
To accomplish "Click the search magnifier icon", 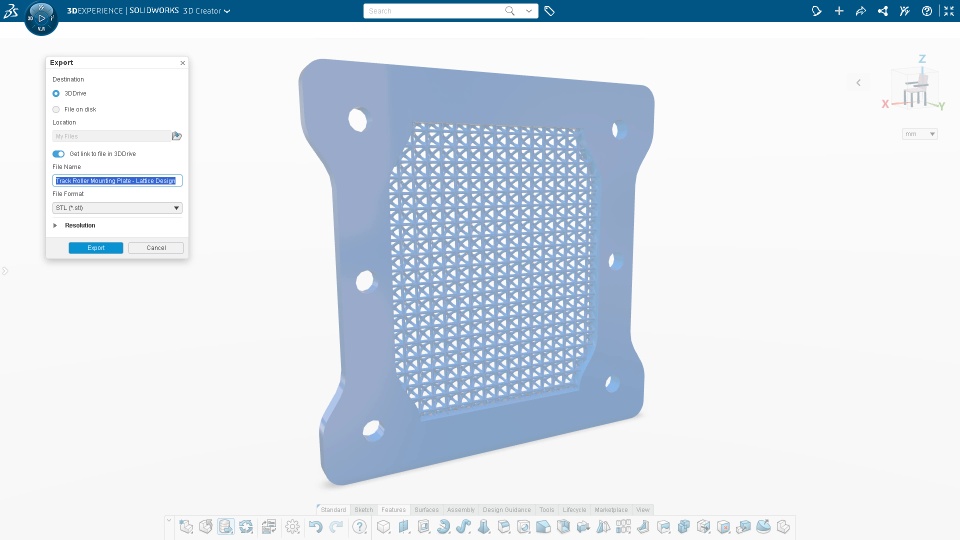I will [x=509, y=11].
